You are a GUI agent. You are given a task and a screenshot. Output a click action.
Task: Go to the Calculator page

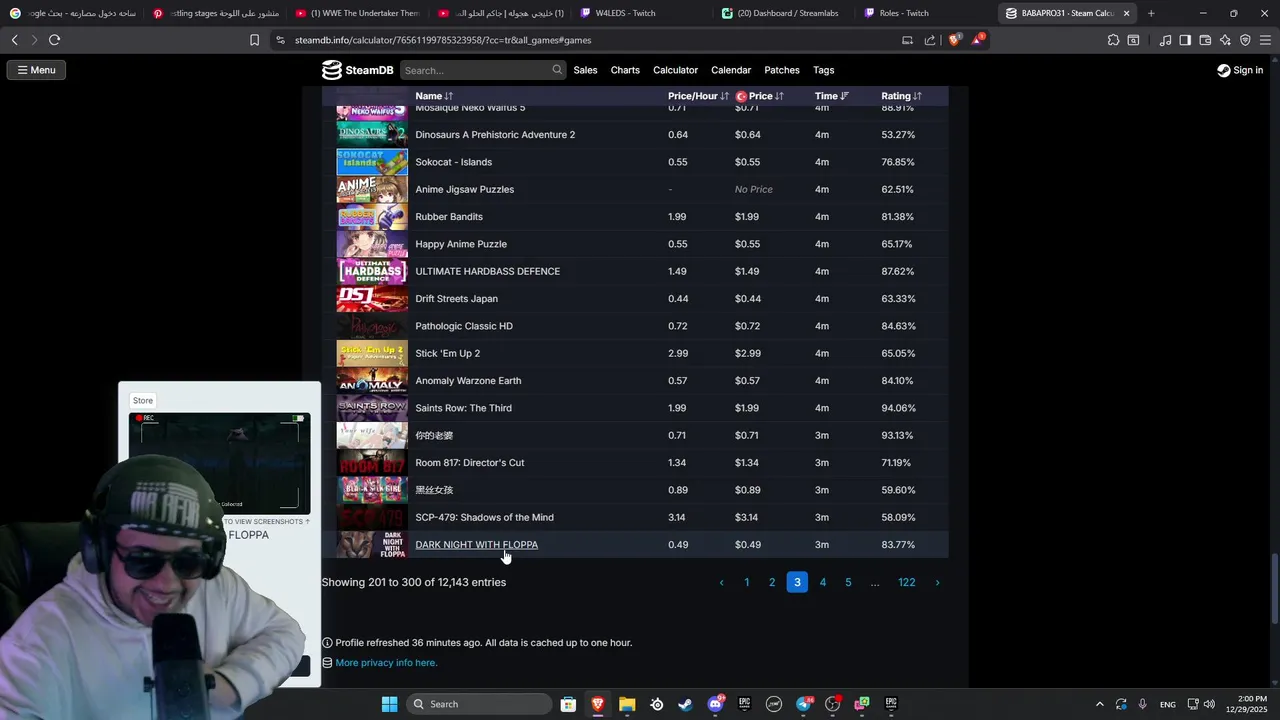pyautogui.click(x=675, y=70)
